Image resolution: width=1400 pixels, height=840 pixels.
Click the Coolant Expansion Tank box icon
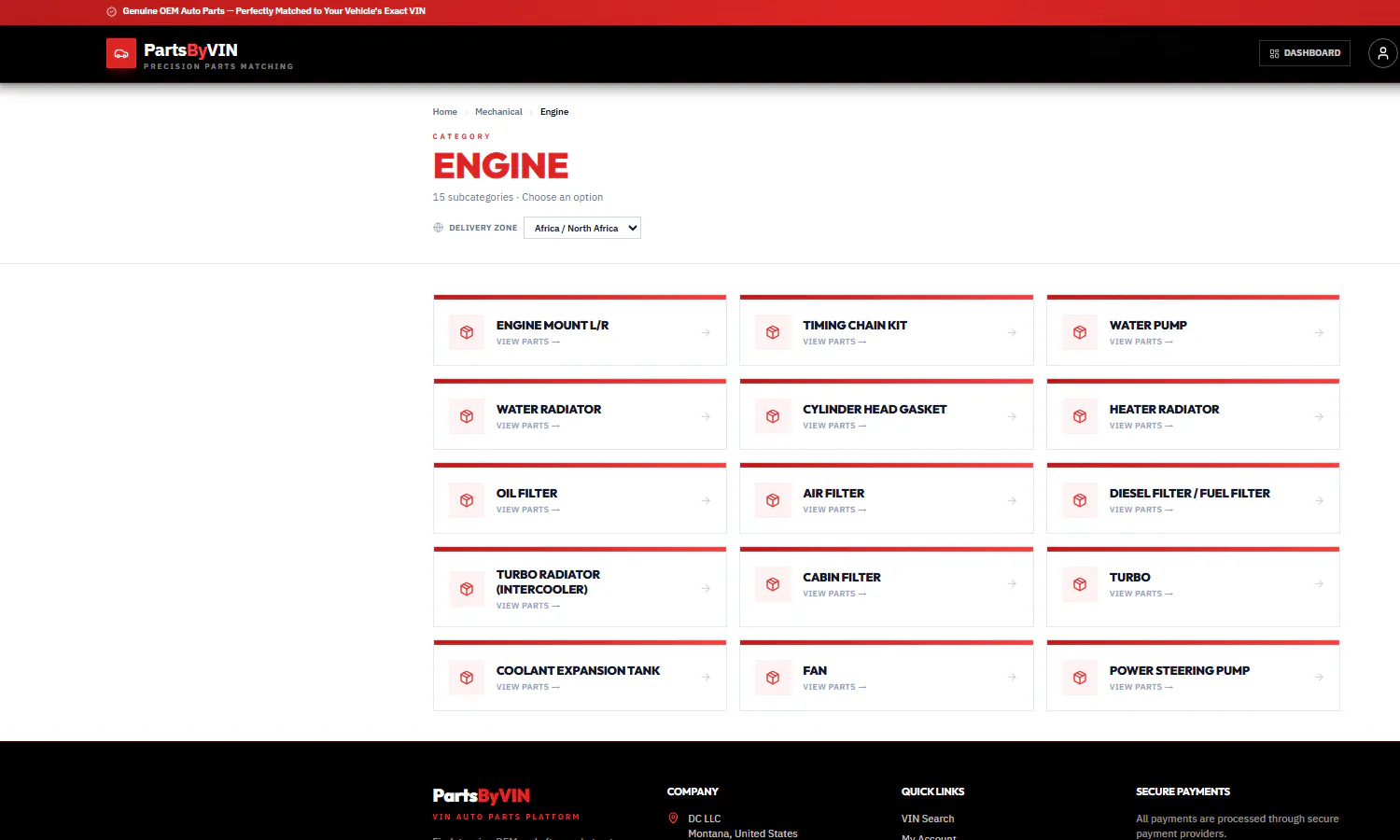467,678
